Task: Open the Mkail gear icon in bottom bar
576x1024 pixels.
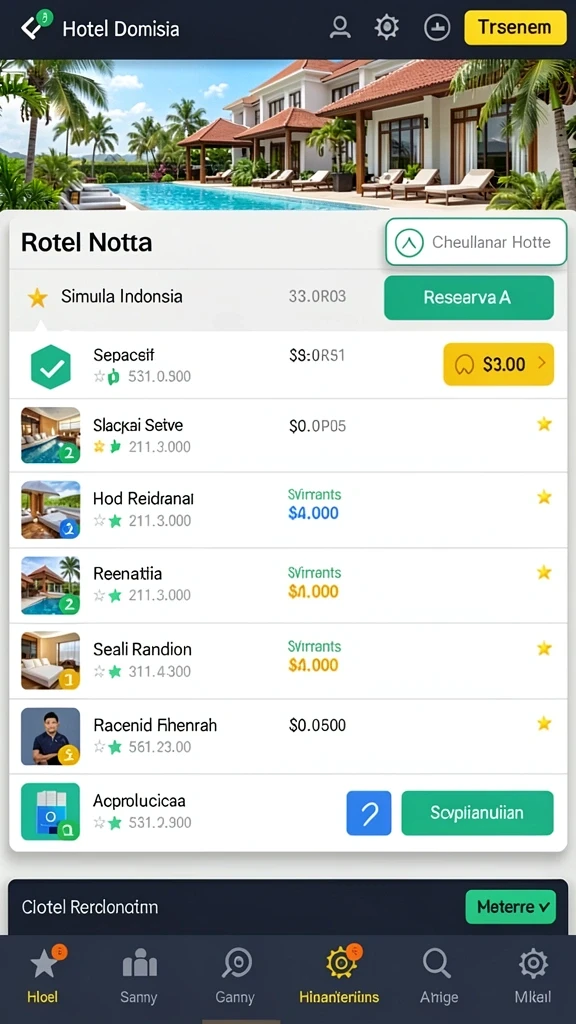Action: 533,964
